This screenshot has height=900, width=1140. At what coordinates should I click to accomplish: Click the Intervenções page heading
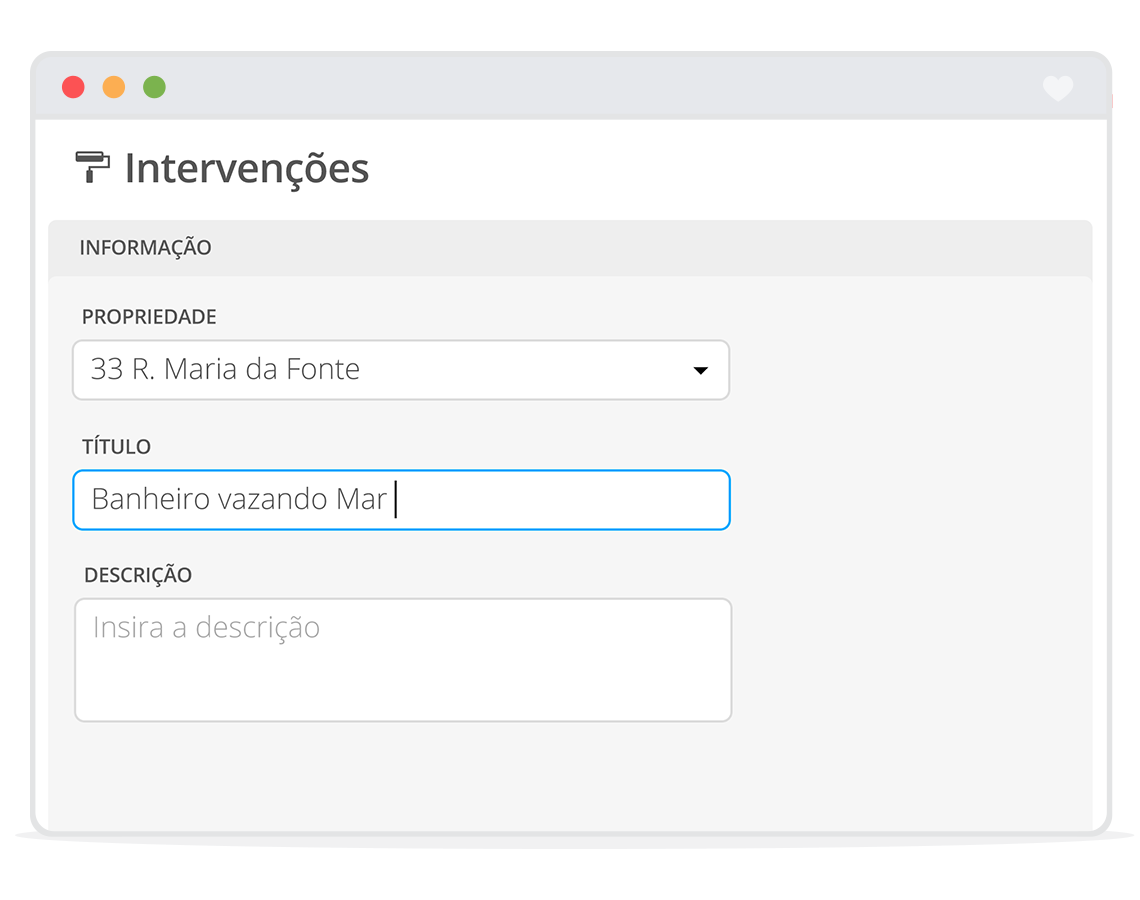(x=246, y=168)
